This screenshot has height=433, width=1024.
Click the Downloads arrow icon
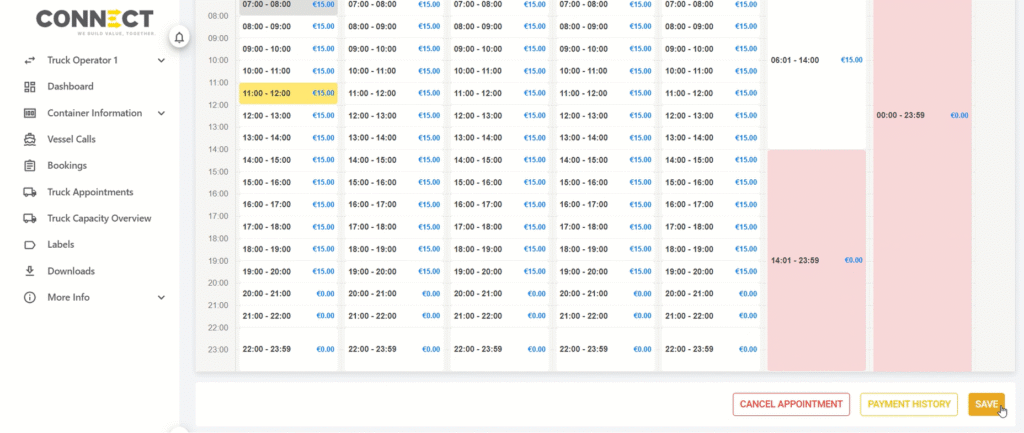pos(29,271)
